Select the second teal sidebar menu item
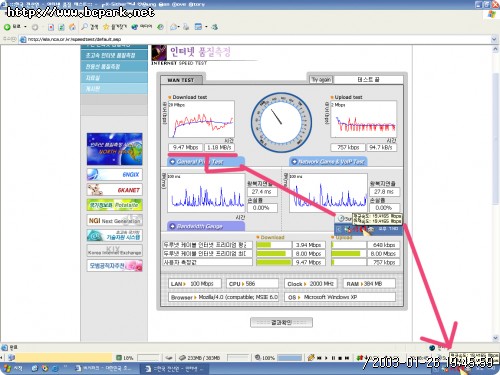 click(x=114, y=66)
